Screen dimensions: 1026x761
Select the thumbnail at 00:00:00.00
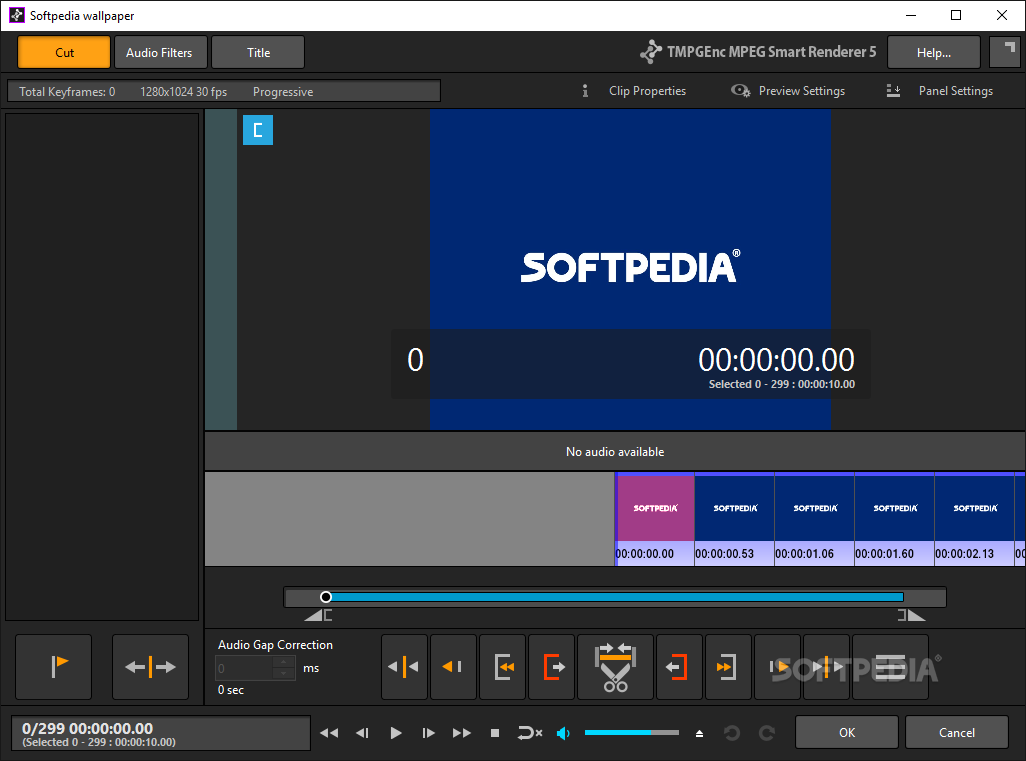tap(655, 520)
